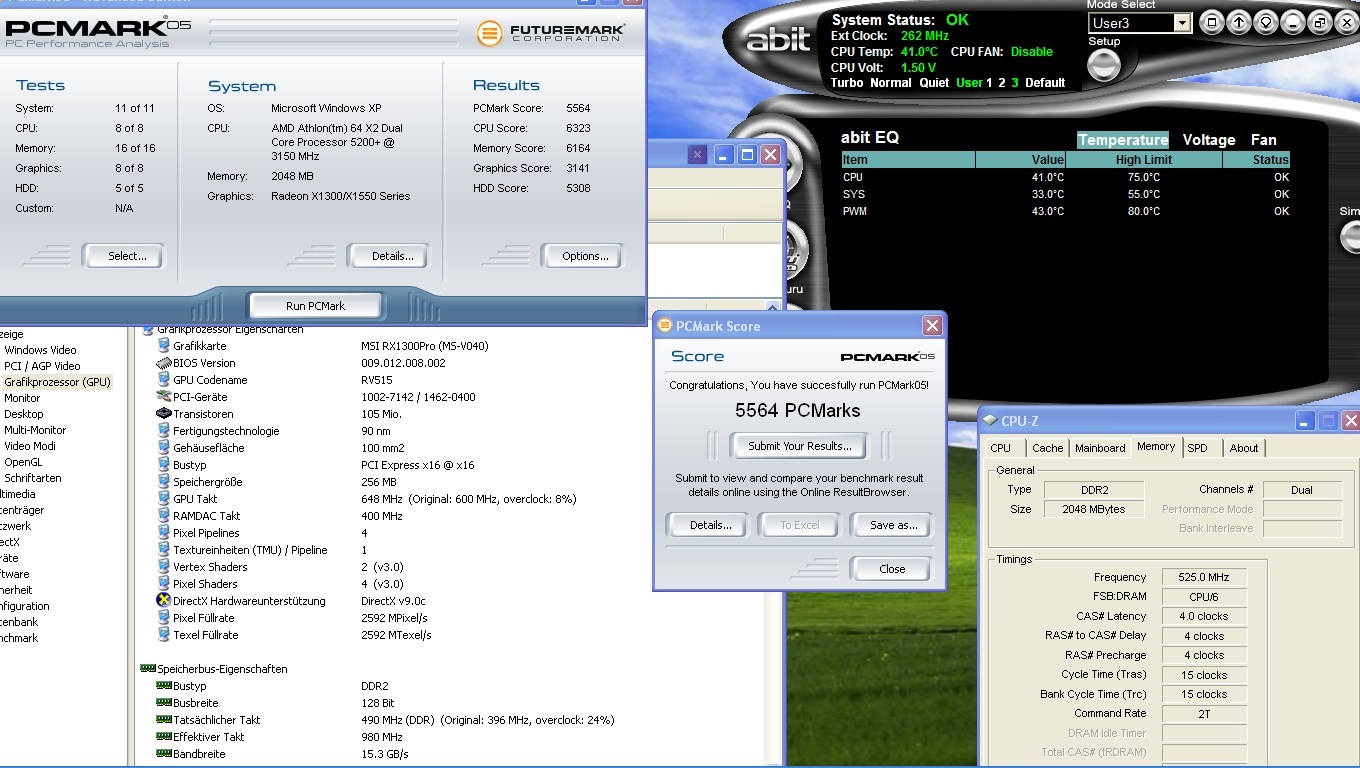Click the abit EQ Item column header
Screen dimensions: 1360x768
click(x=908, y=160)
